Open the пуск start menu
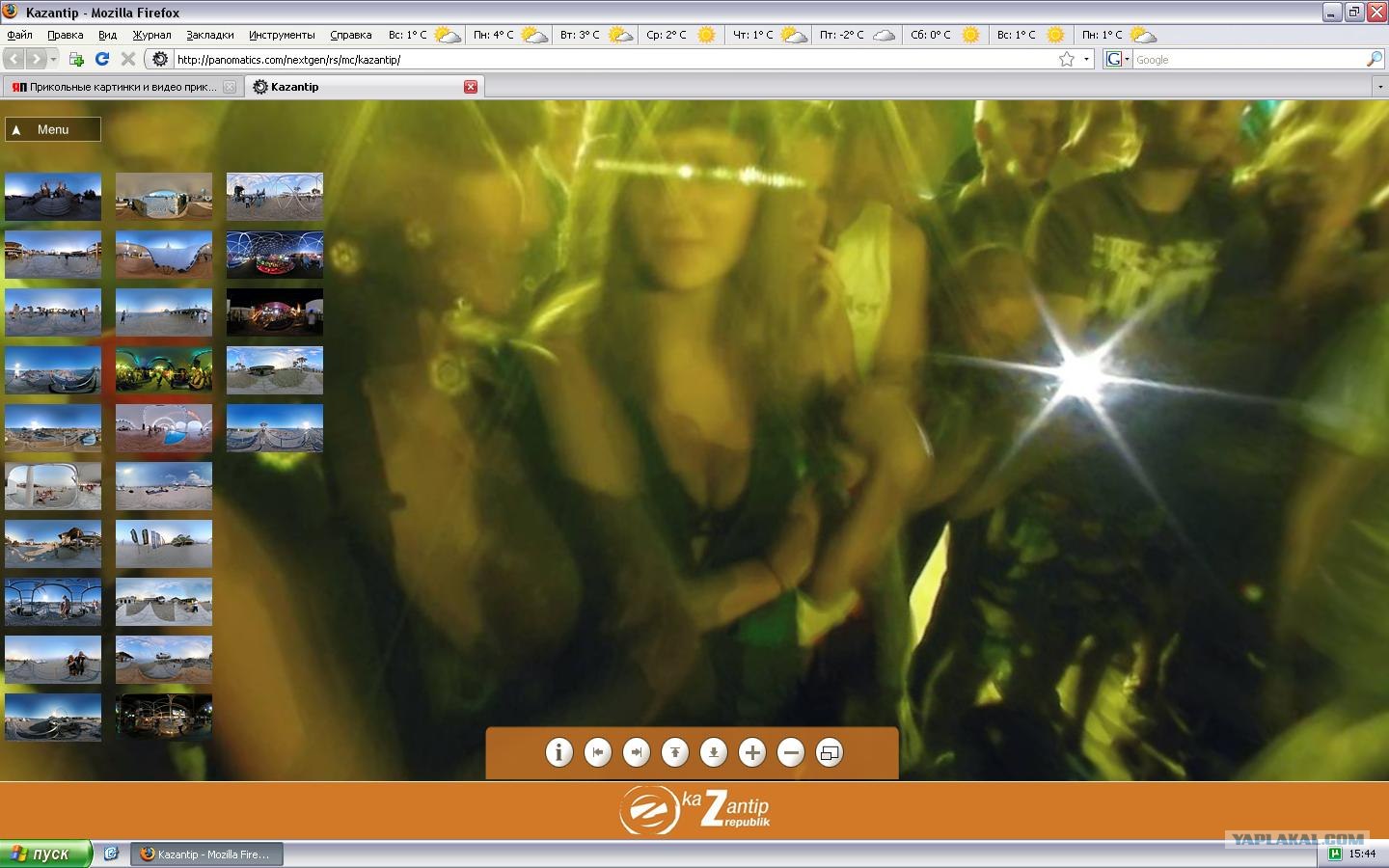 [x=45, y=854]
